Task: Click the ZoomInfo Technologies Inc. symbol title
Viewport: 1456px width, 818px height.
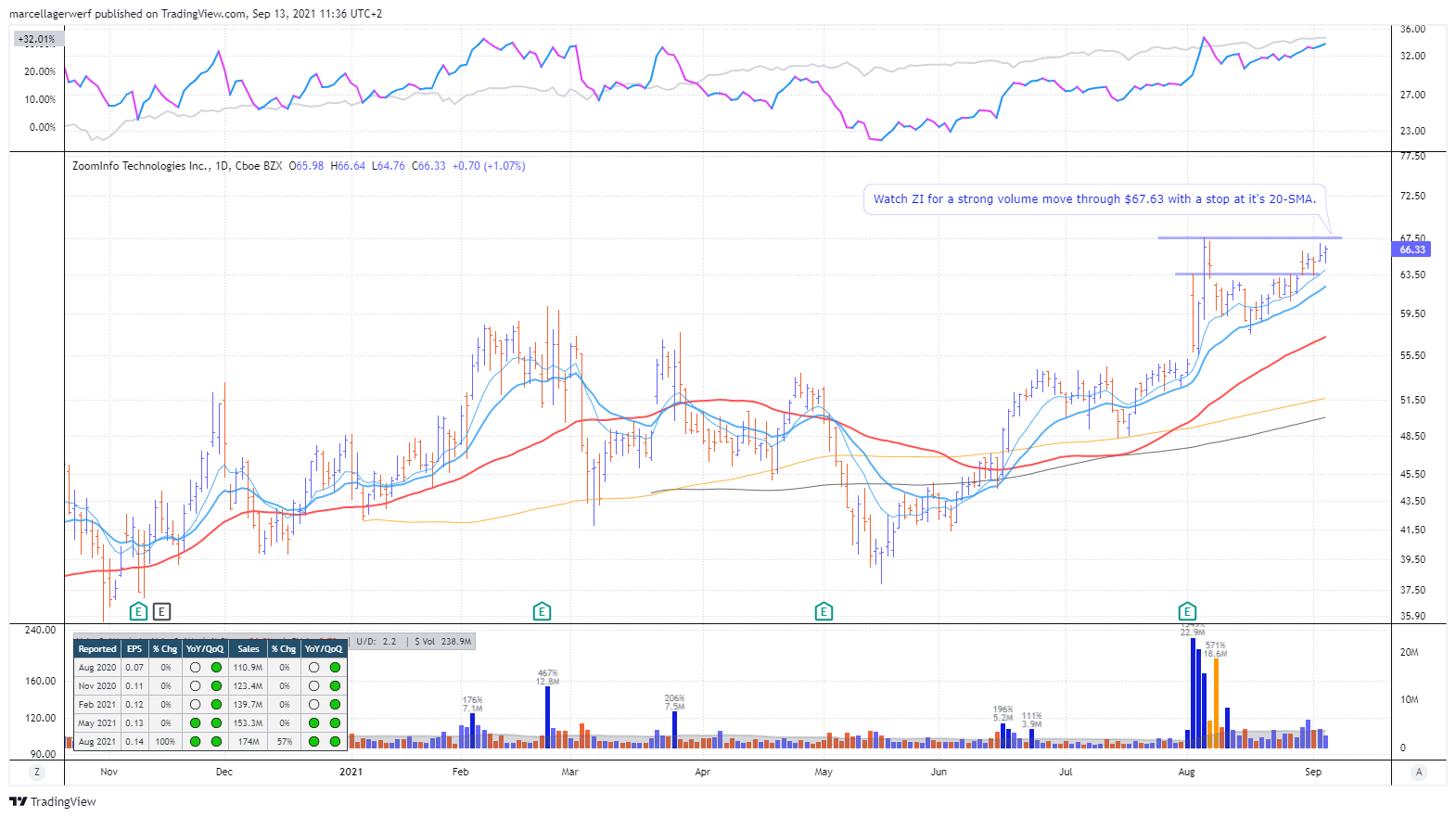Action: coord(141,166)
